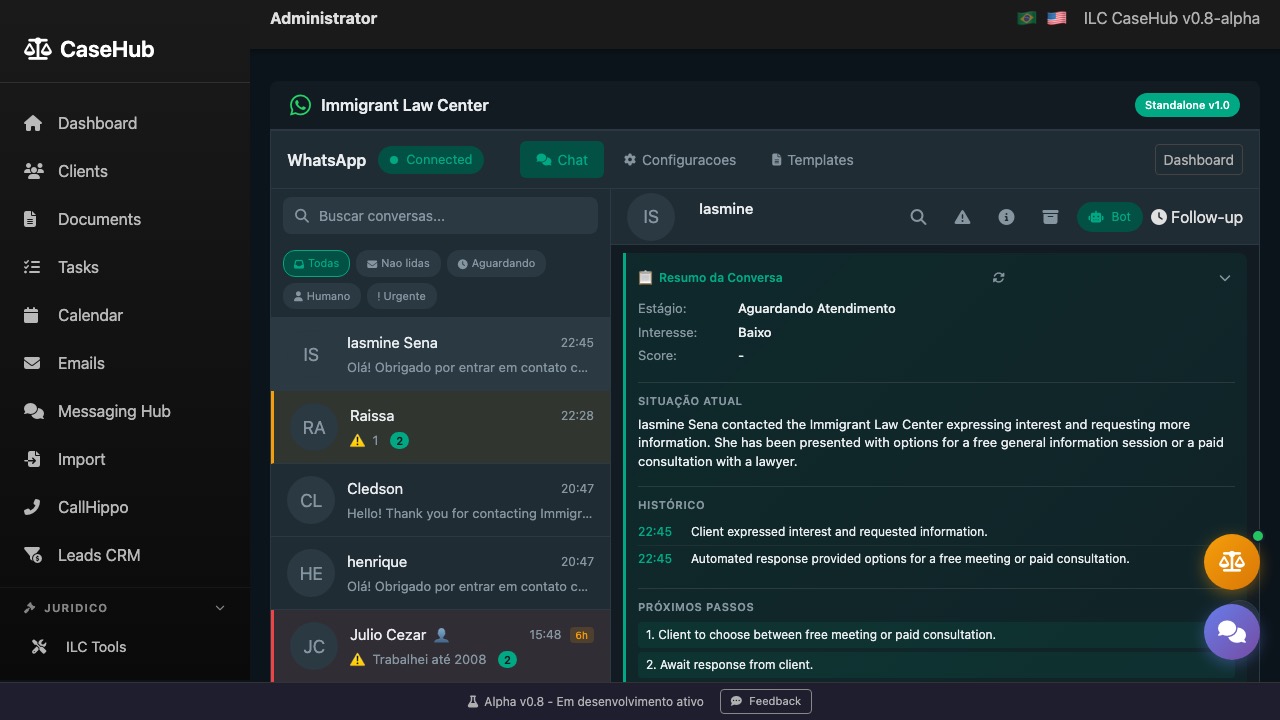This screenshot has width=1280, height=720.
Task: Open the archive icon in the chat header
Action: tap(1050, 217)
